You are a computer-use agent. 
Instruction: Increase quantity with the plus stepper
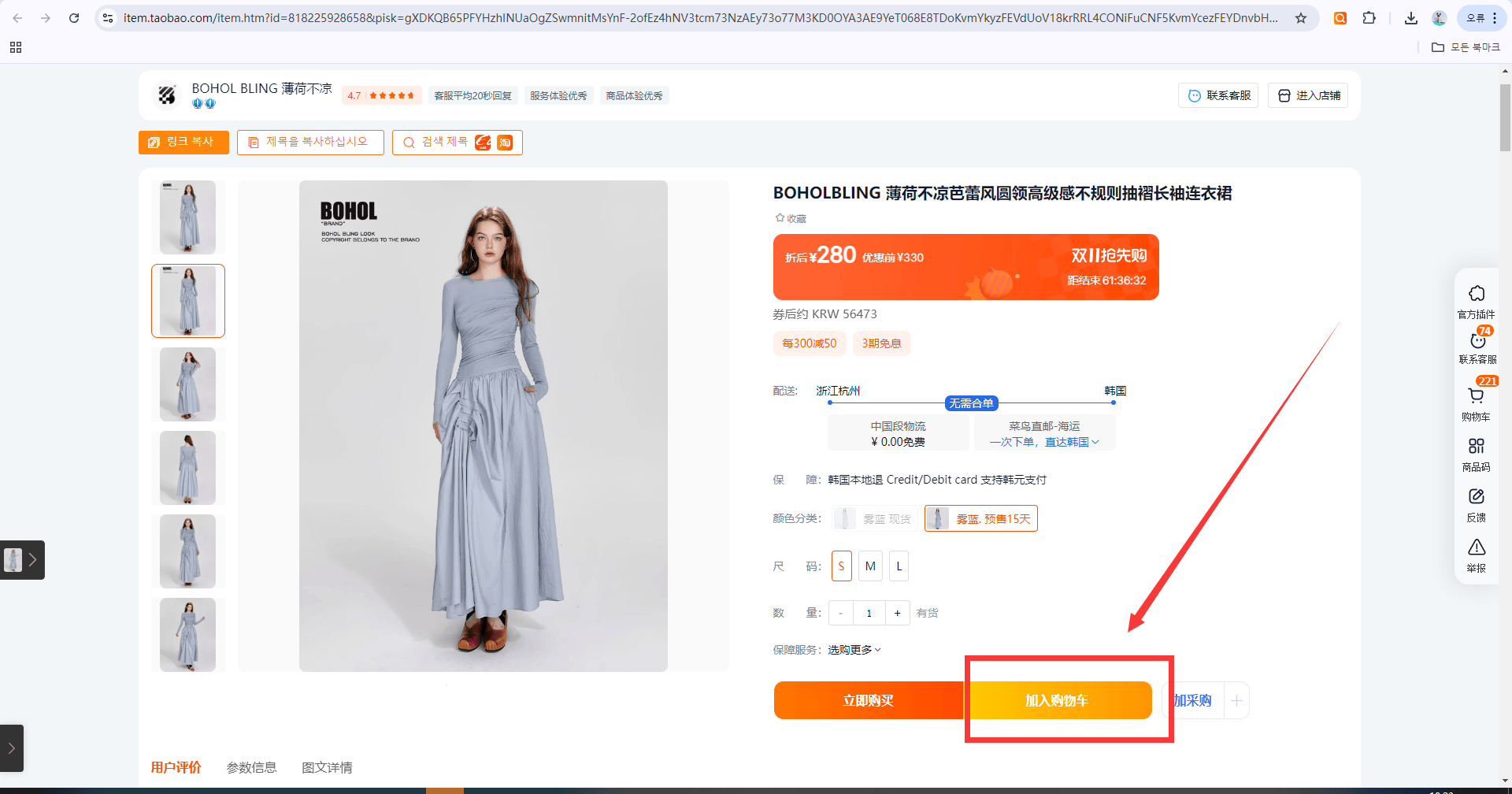pos(897,613)
